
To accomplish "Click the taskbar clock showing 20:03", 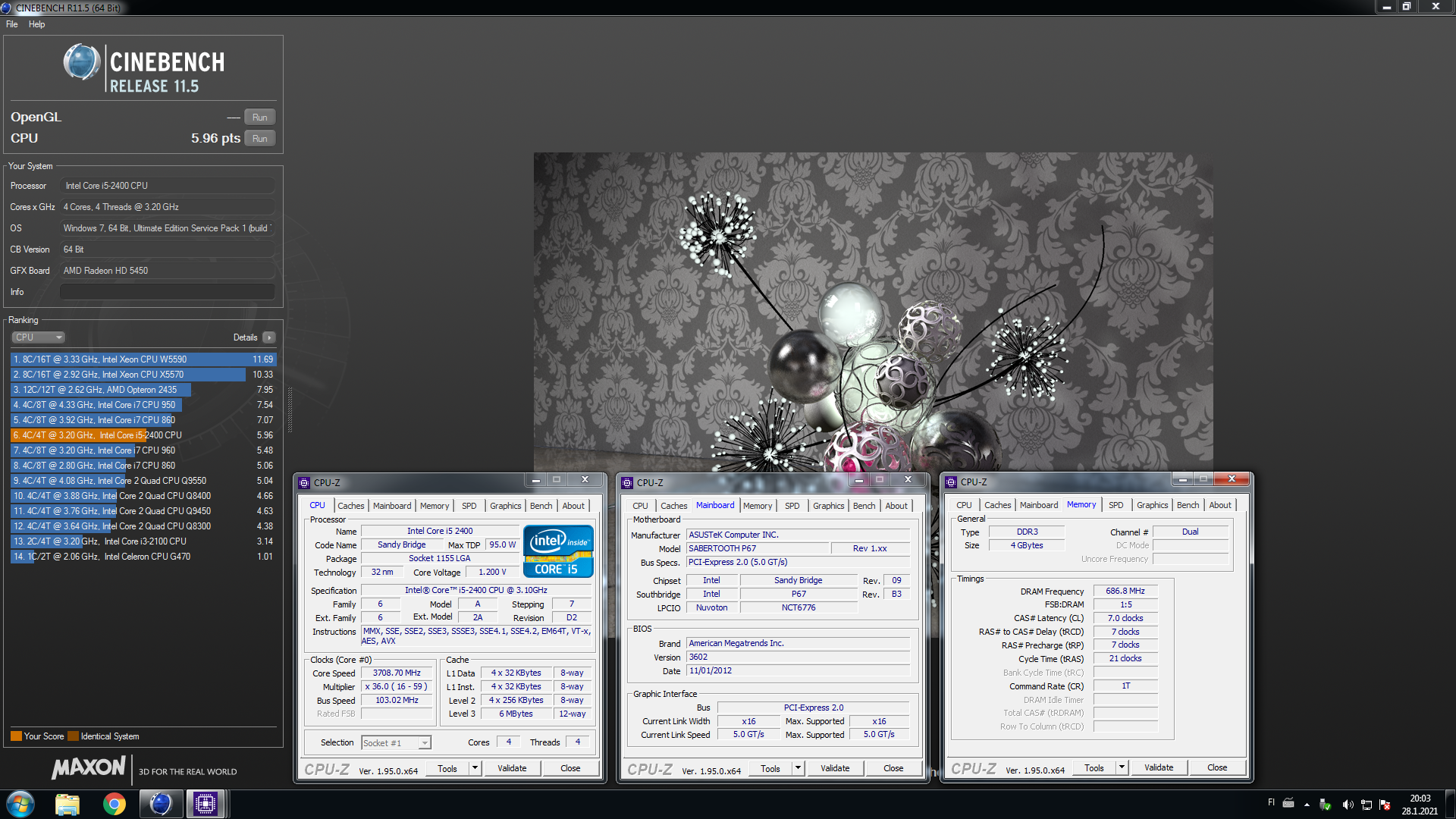I will (x=1420, y=805).
